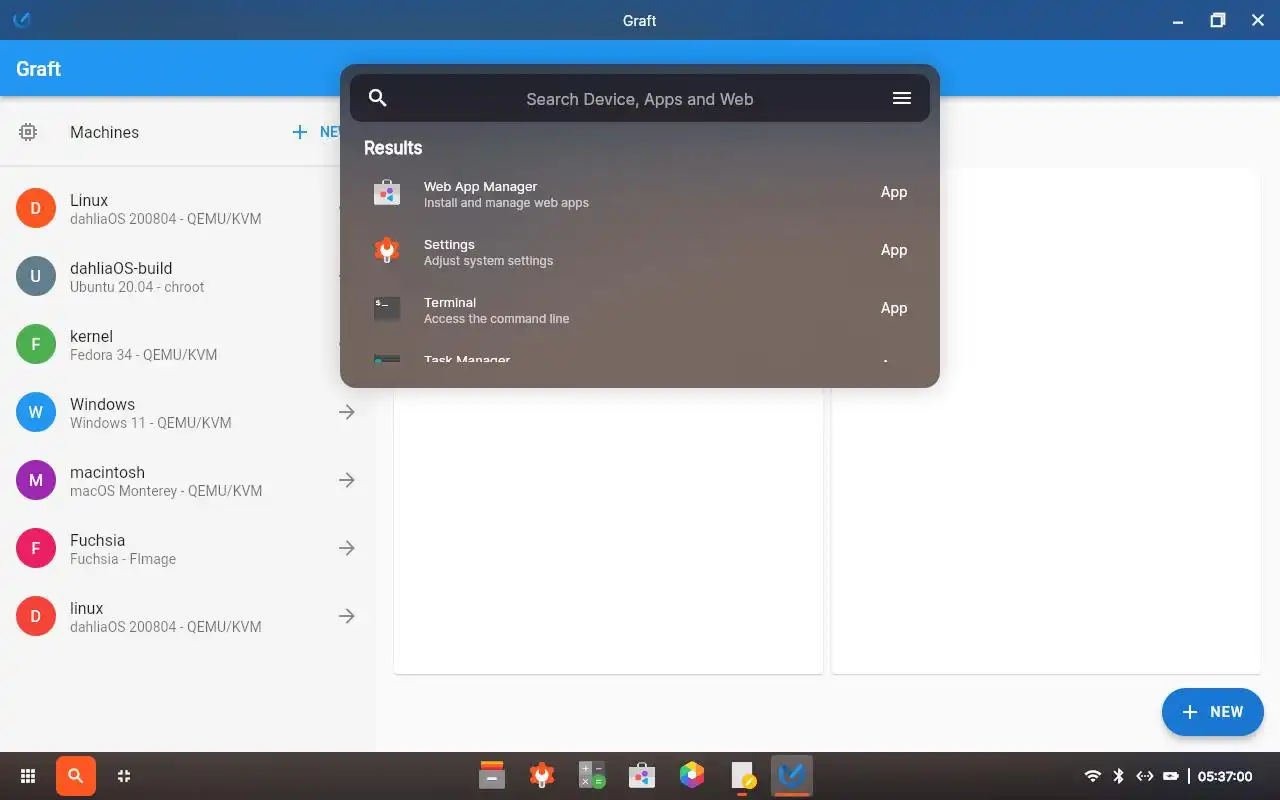Click the Graft app icon in taskbar
Screen dimensions: 1280x800
(x=792, y=775)
